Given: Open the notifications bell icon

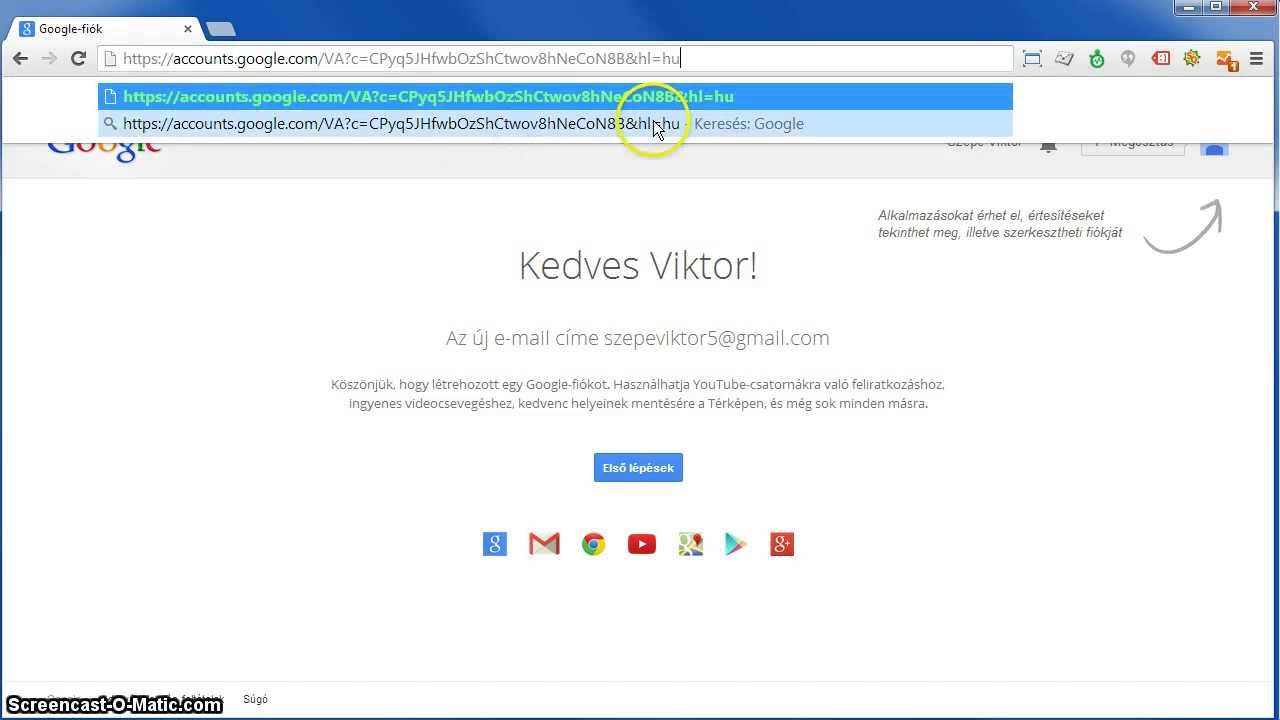Looking at the screenshot, I should point(1048,147).
